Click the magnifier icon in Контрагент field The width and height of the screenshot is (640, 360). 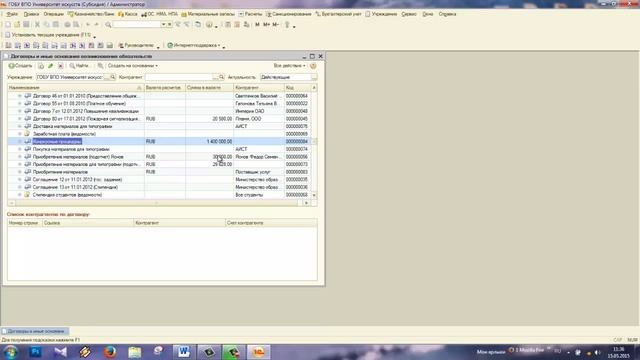click(221, 77)
